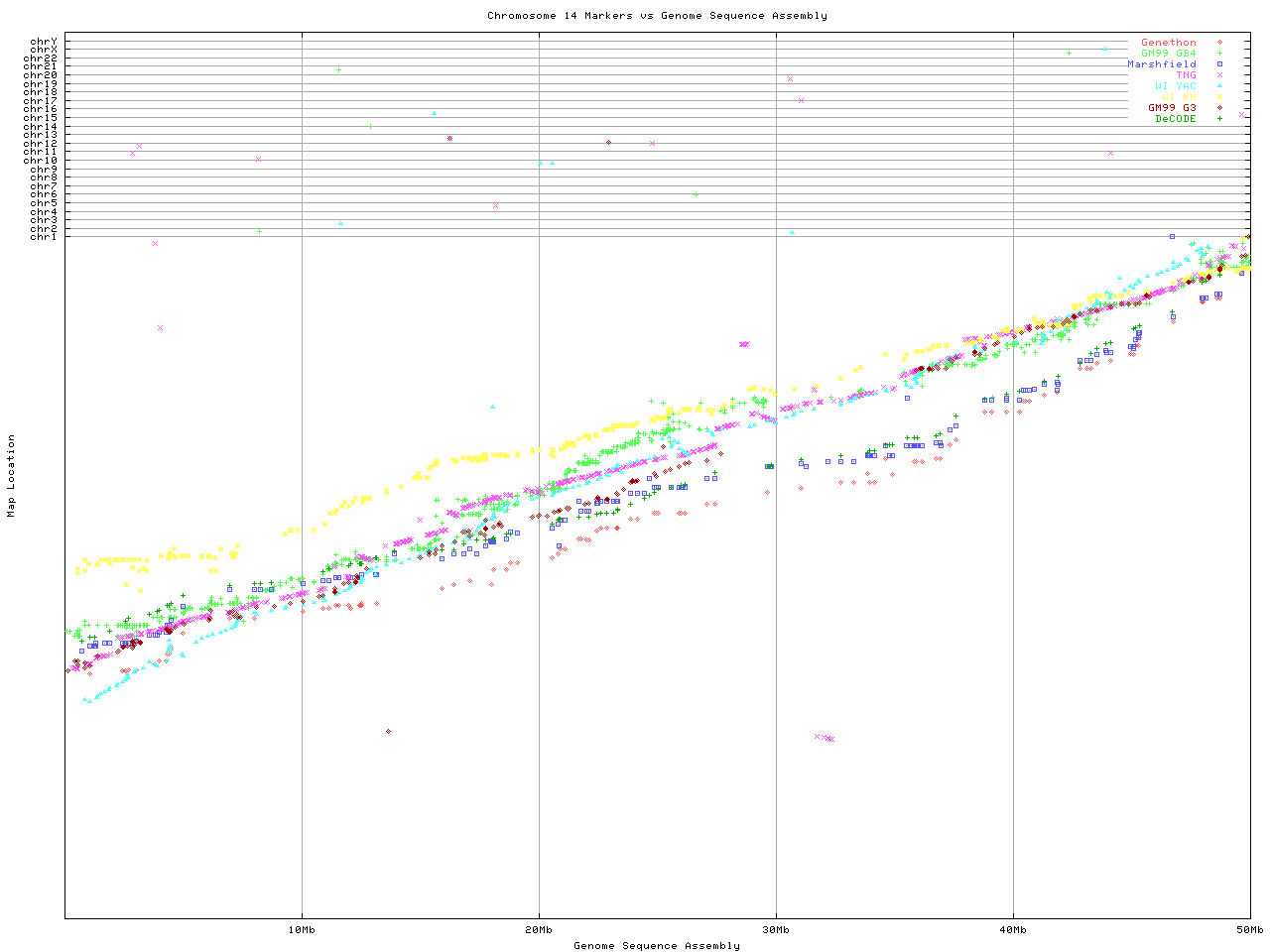Select the Marshfield legend label
The width and height of the screenshot is (1270, 952).
(1161, 64)
